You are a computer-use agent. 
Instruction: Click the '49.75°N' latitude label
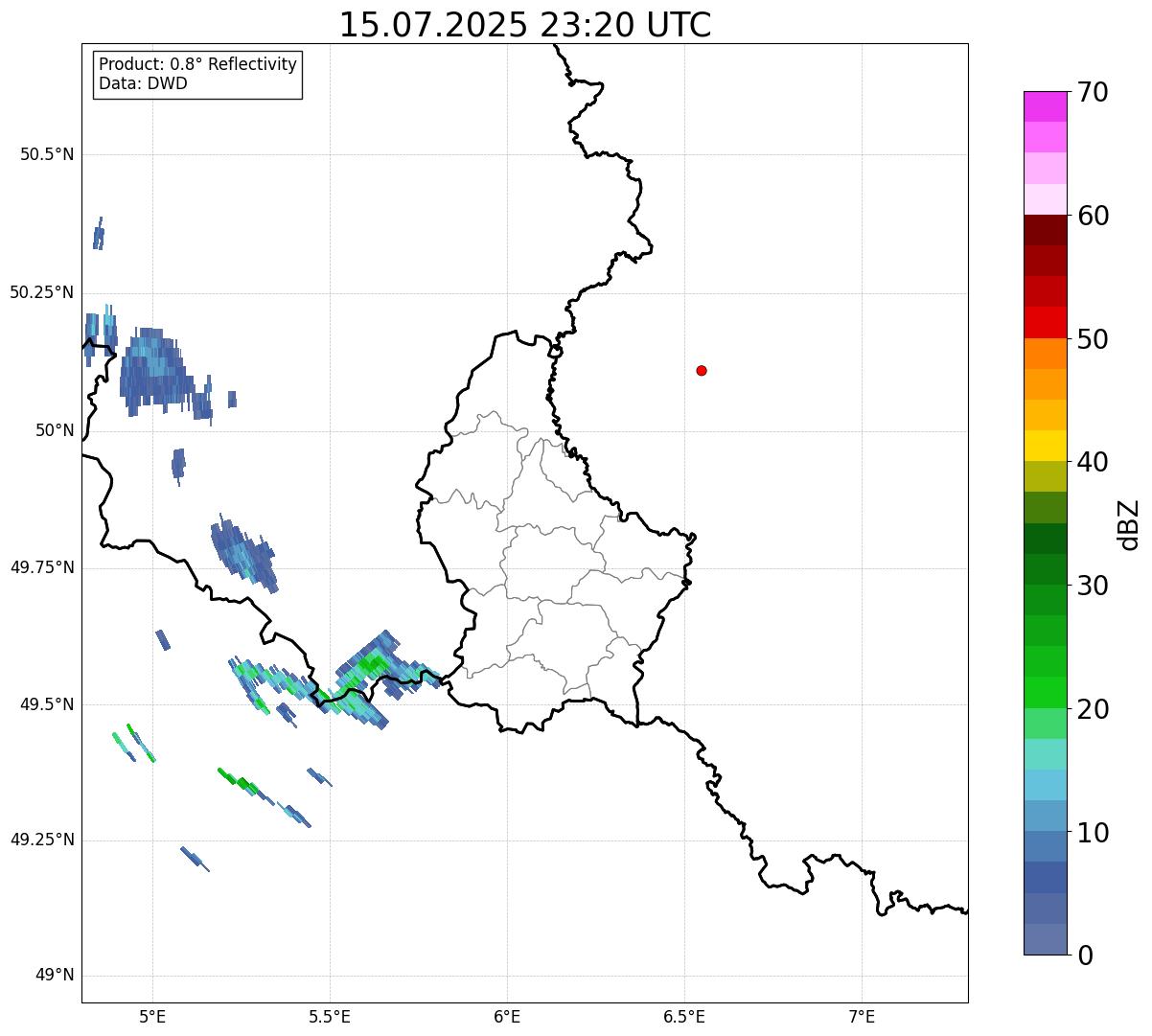pos(42,567)
